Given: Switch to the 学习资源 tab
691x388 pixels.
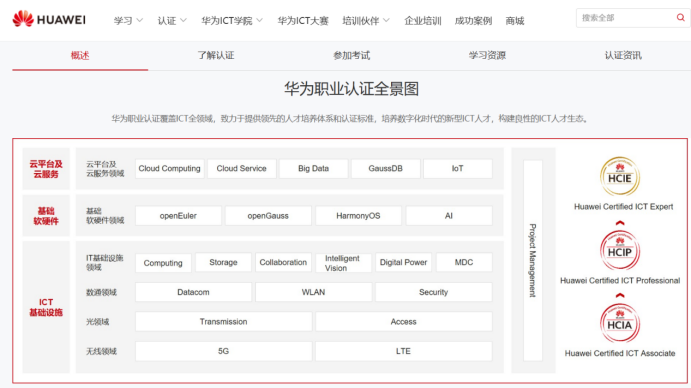Looking at the screenshot, I should [487, 56].
